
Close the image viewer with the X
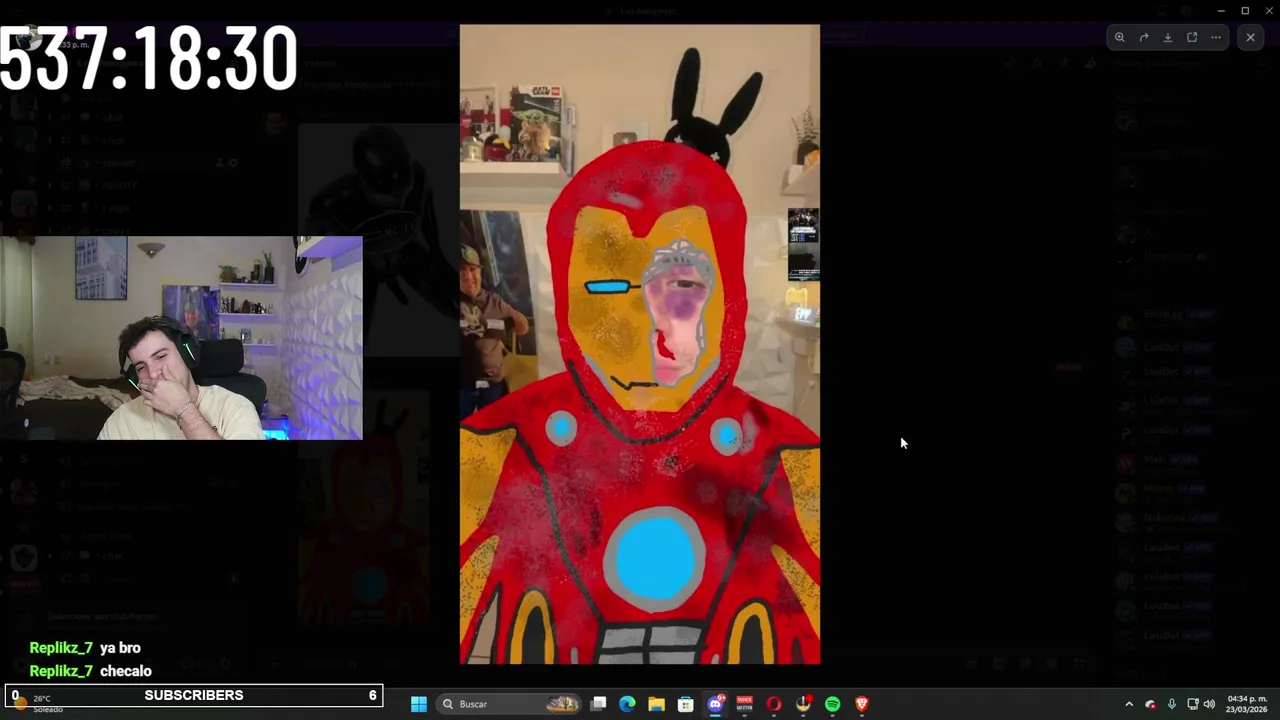[1250, 37]
